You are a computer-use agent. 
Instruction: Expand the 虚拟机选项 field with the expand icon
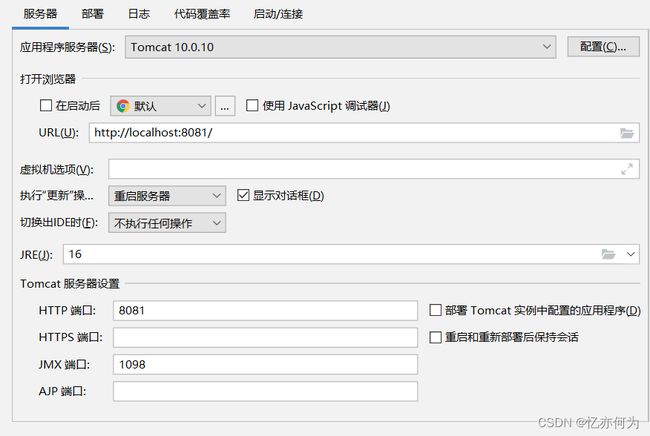click(627, 169)
